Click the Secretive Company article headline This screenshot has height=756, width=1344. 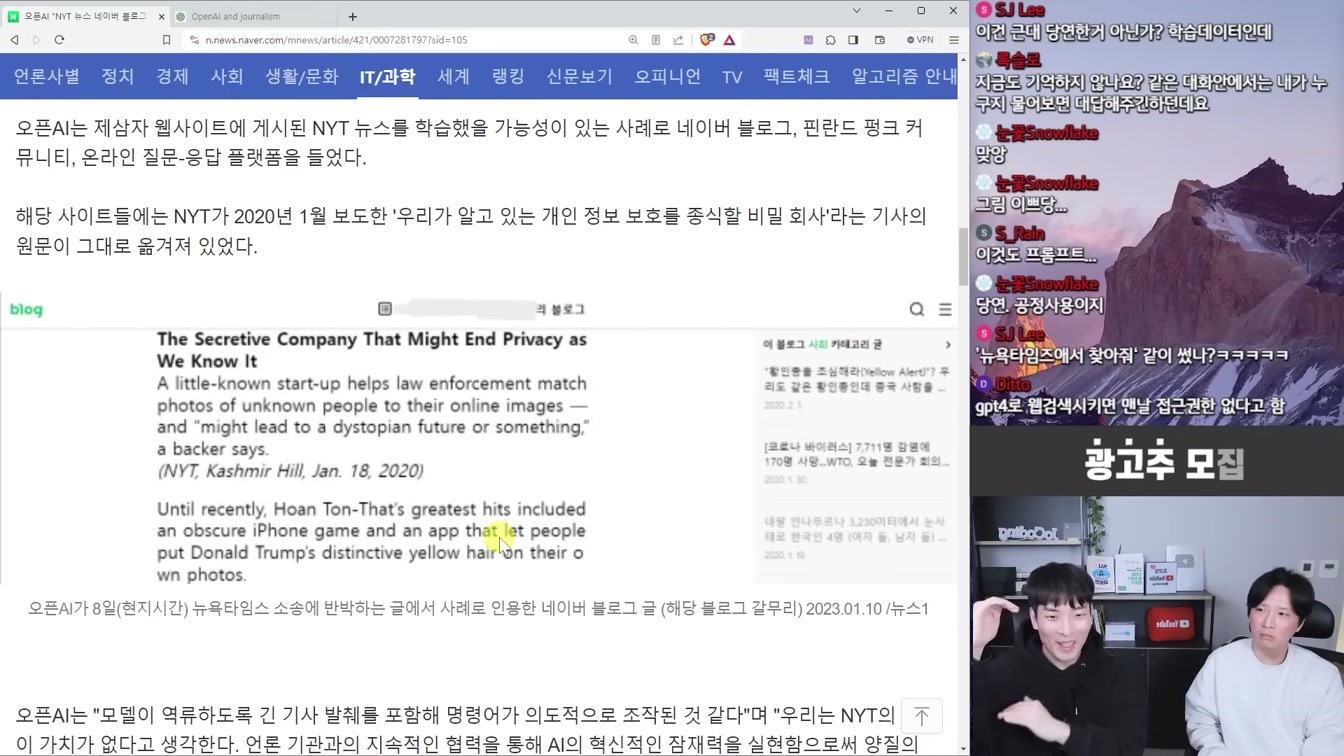click(x=371, y=350)
